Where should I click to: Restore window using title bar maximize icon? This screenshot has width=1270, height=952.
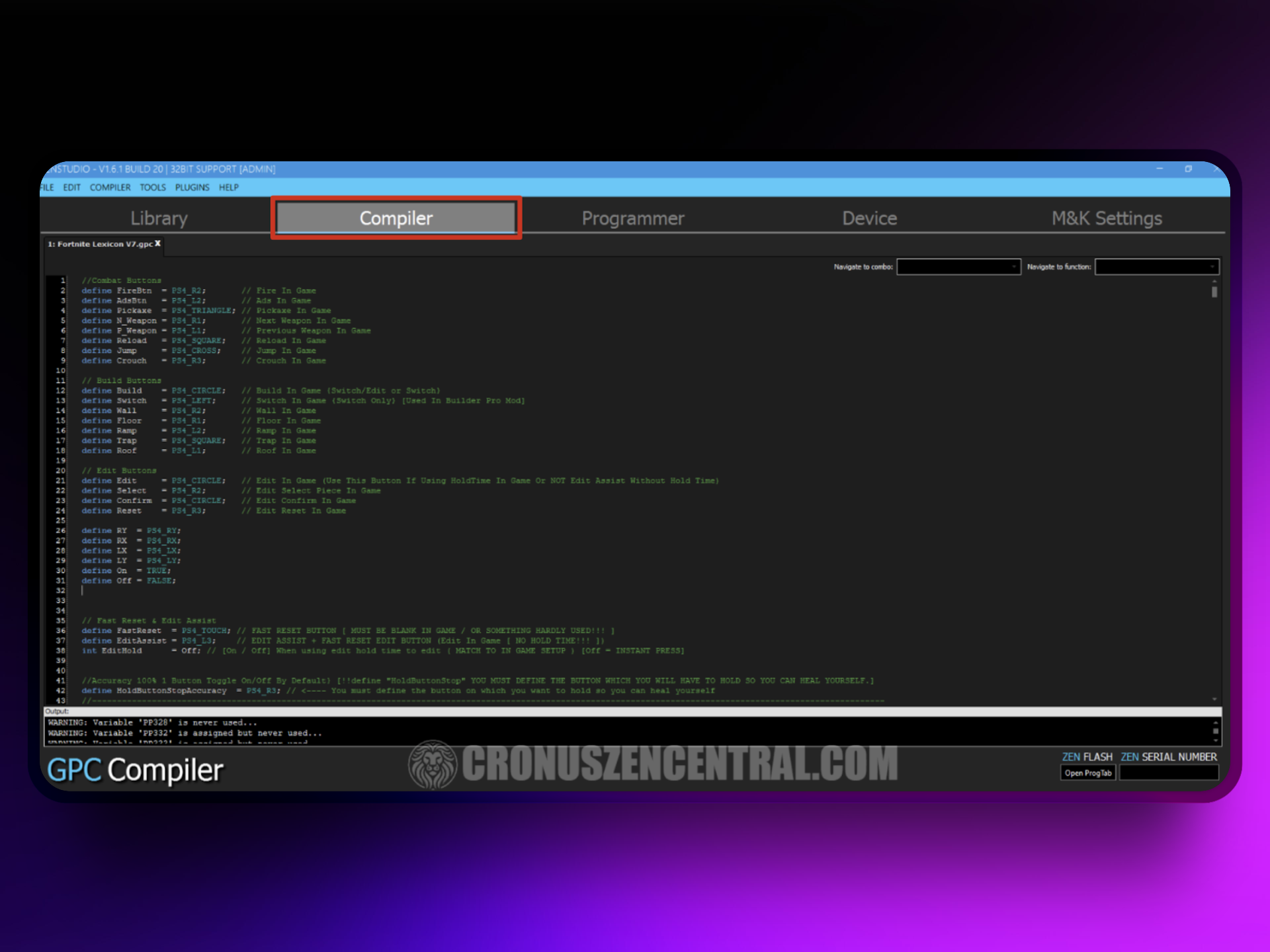1188,169
